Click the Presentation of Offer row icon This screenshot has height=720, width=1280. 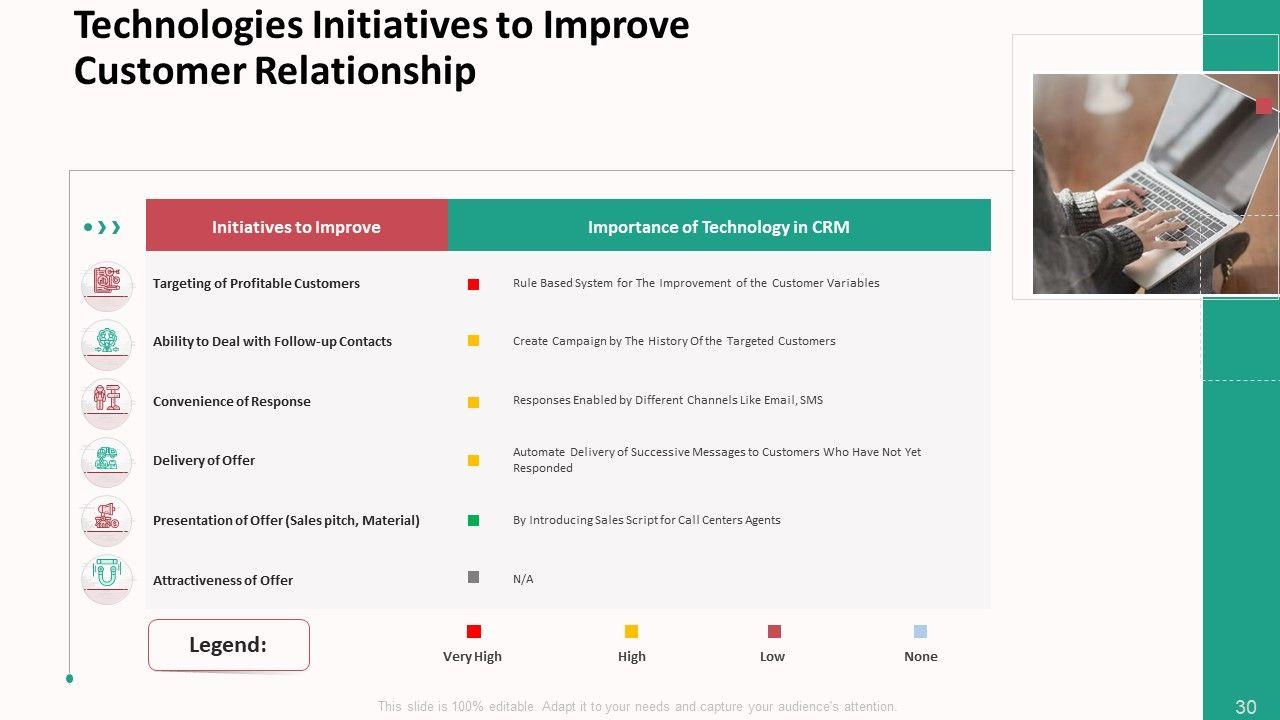(107, 520)
